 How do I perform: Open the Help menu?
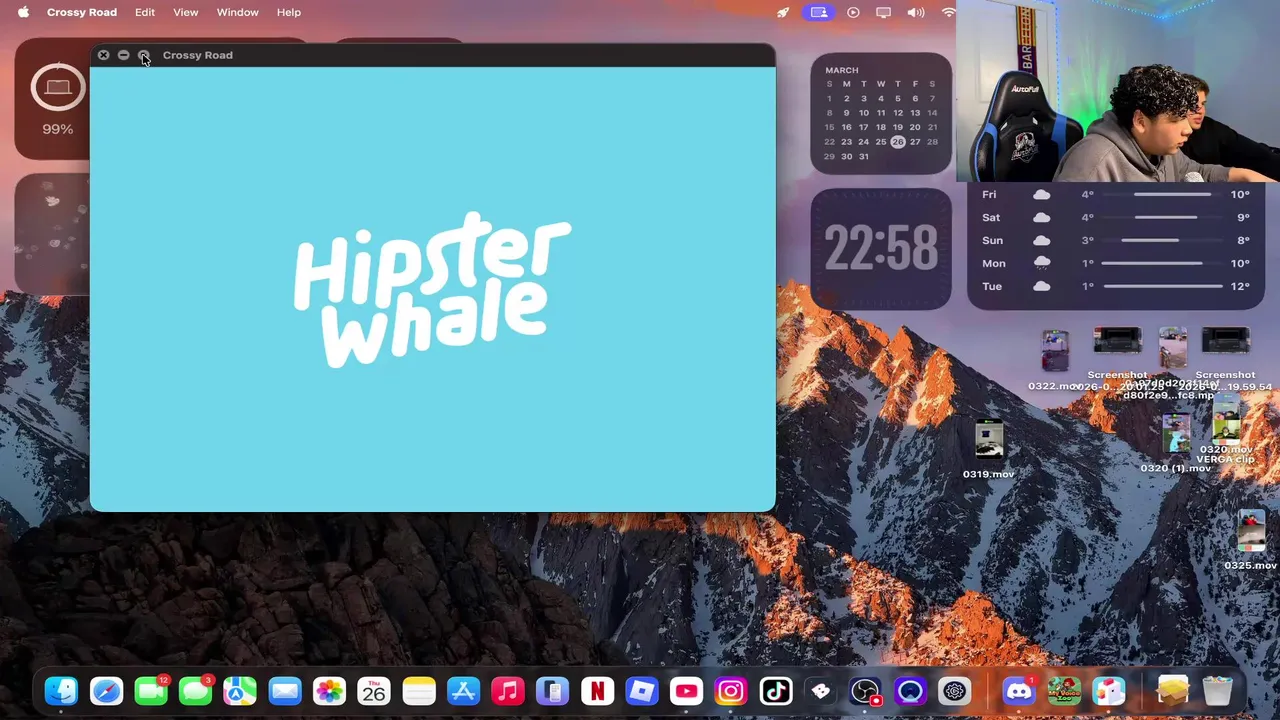(x=289, y=12)
